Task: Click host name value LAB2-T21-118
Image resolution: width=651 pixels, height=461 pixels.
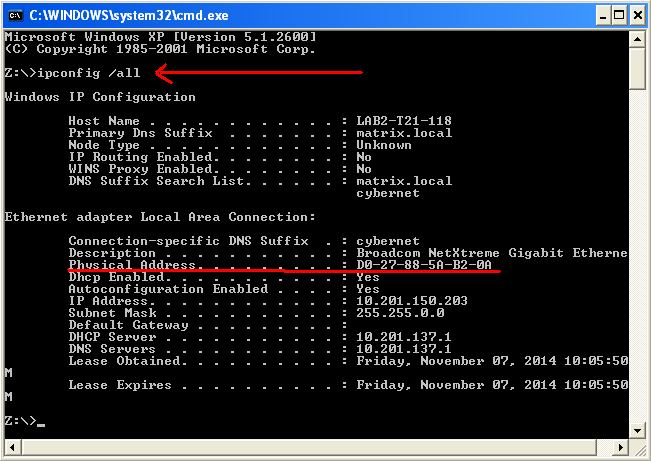Action: (404, 121)
